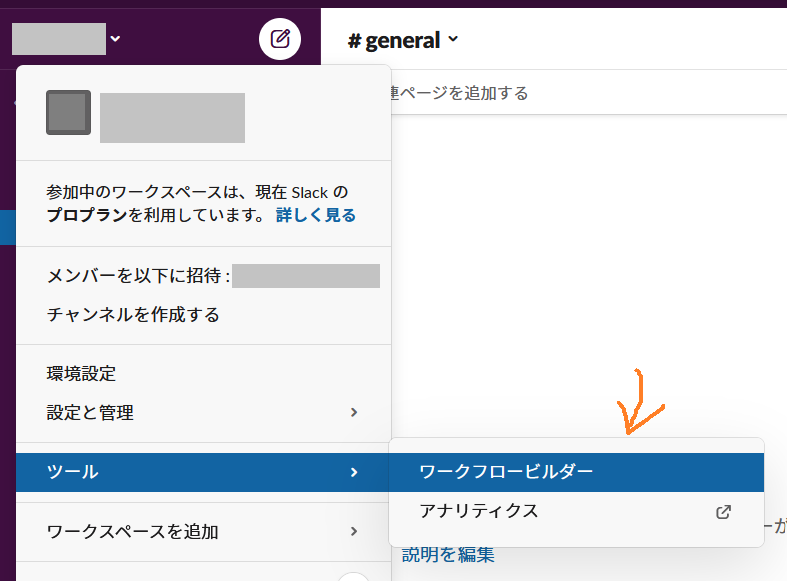Screen dimensions: 787x581
Task: Click the ページを追加する bookmark bar text
Action: (459, 93)
